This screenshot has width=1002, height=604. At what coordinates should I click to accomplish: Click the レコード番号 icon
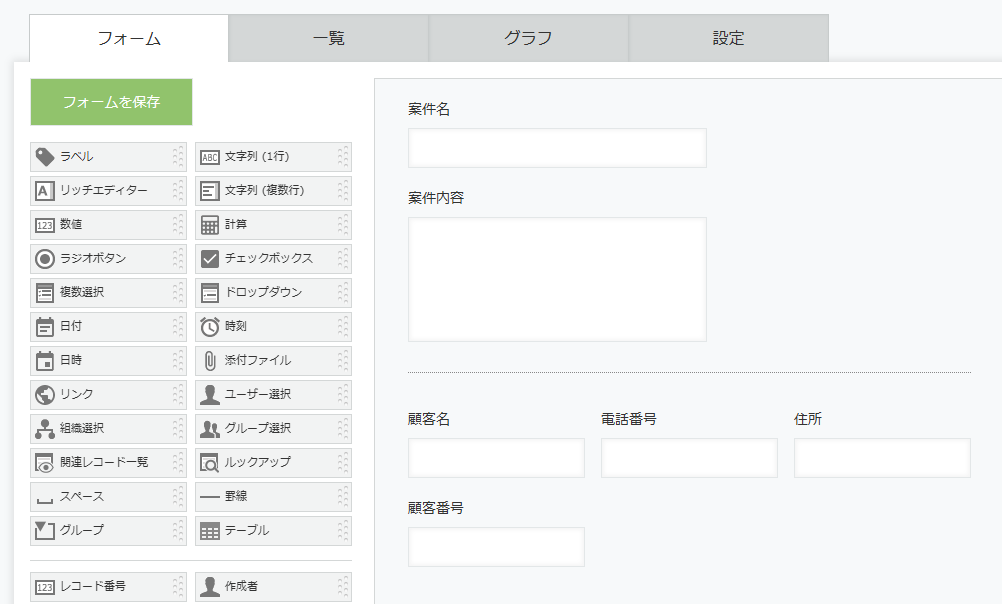[x=45, y=587]
